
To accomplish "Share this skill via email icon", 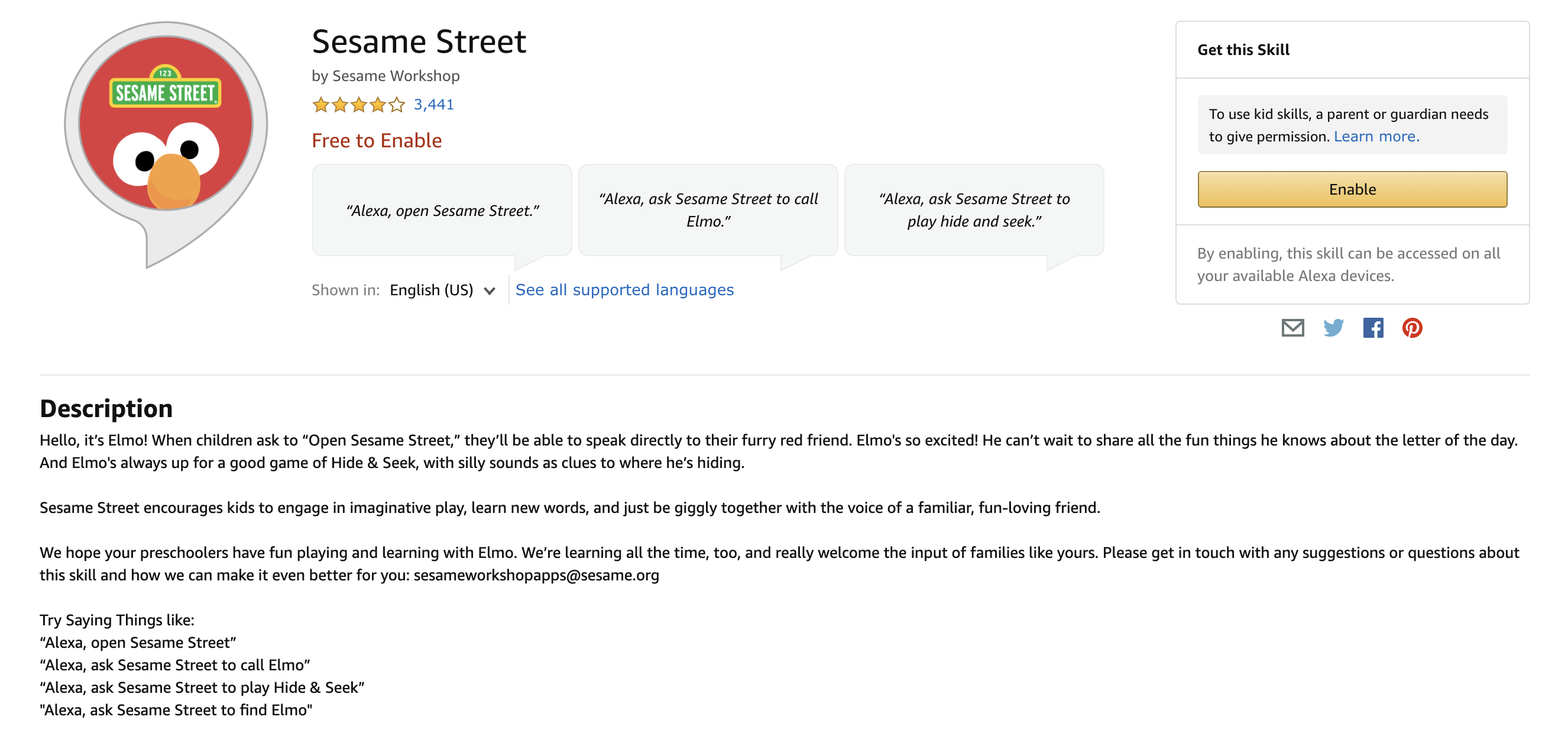I will point(1292,328).
